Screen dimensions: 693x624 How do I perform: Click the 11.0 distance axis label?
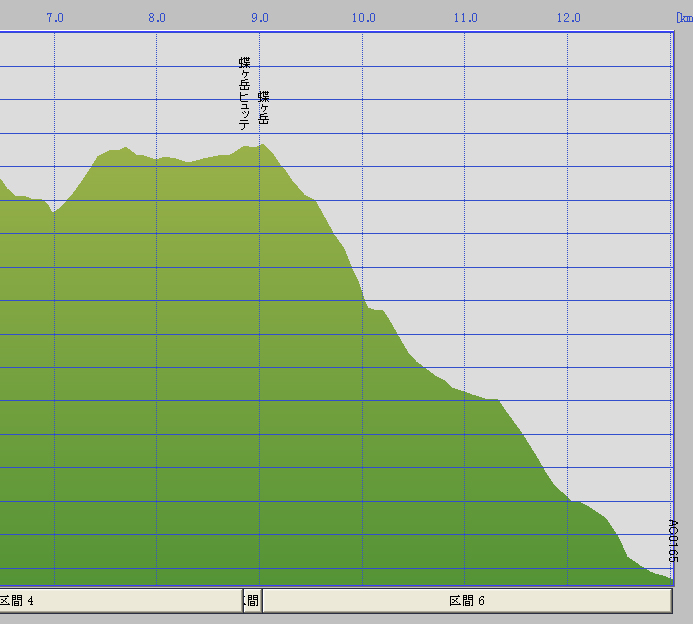click(x=465, y=17)
